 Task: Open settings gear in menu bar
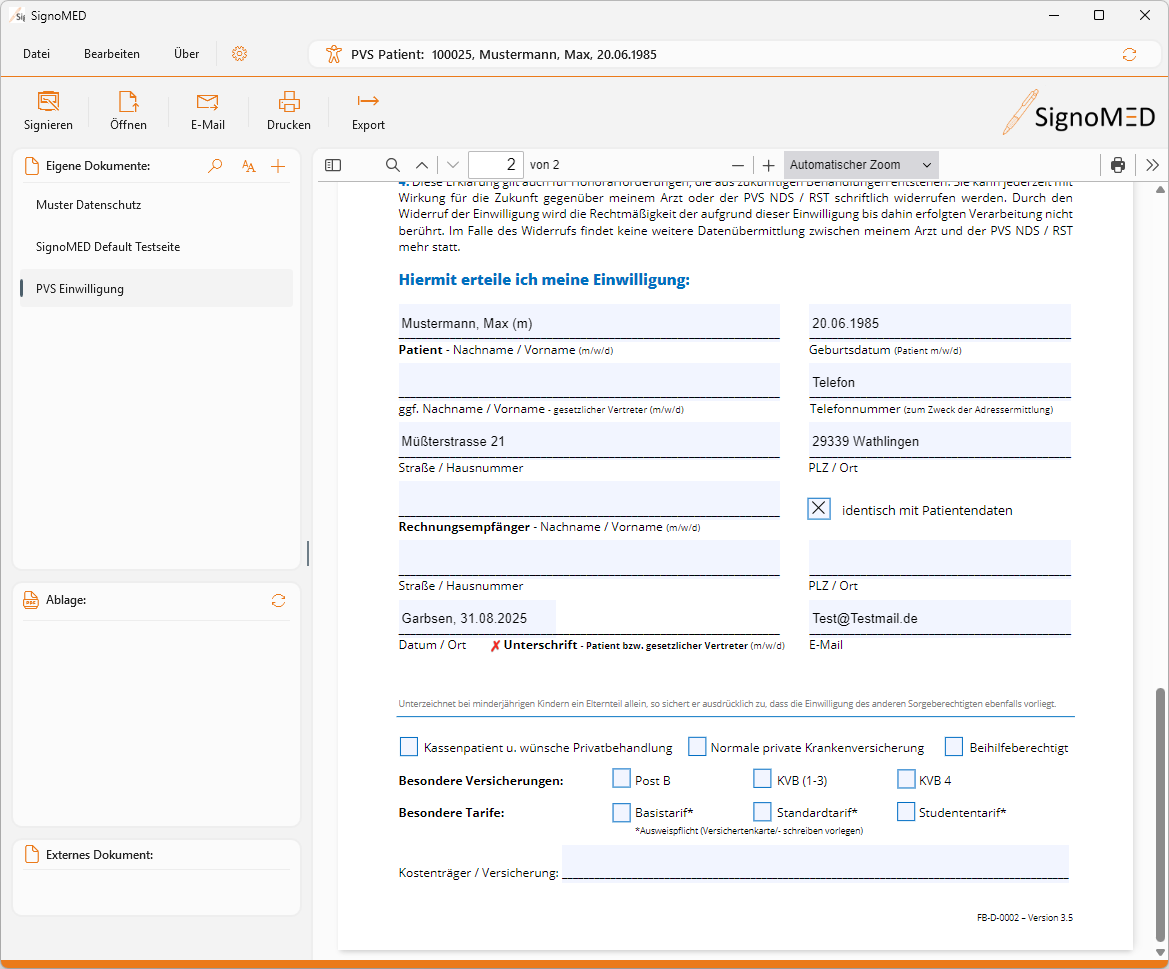(239, 54)
